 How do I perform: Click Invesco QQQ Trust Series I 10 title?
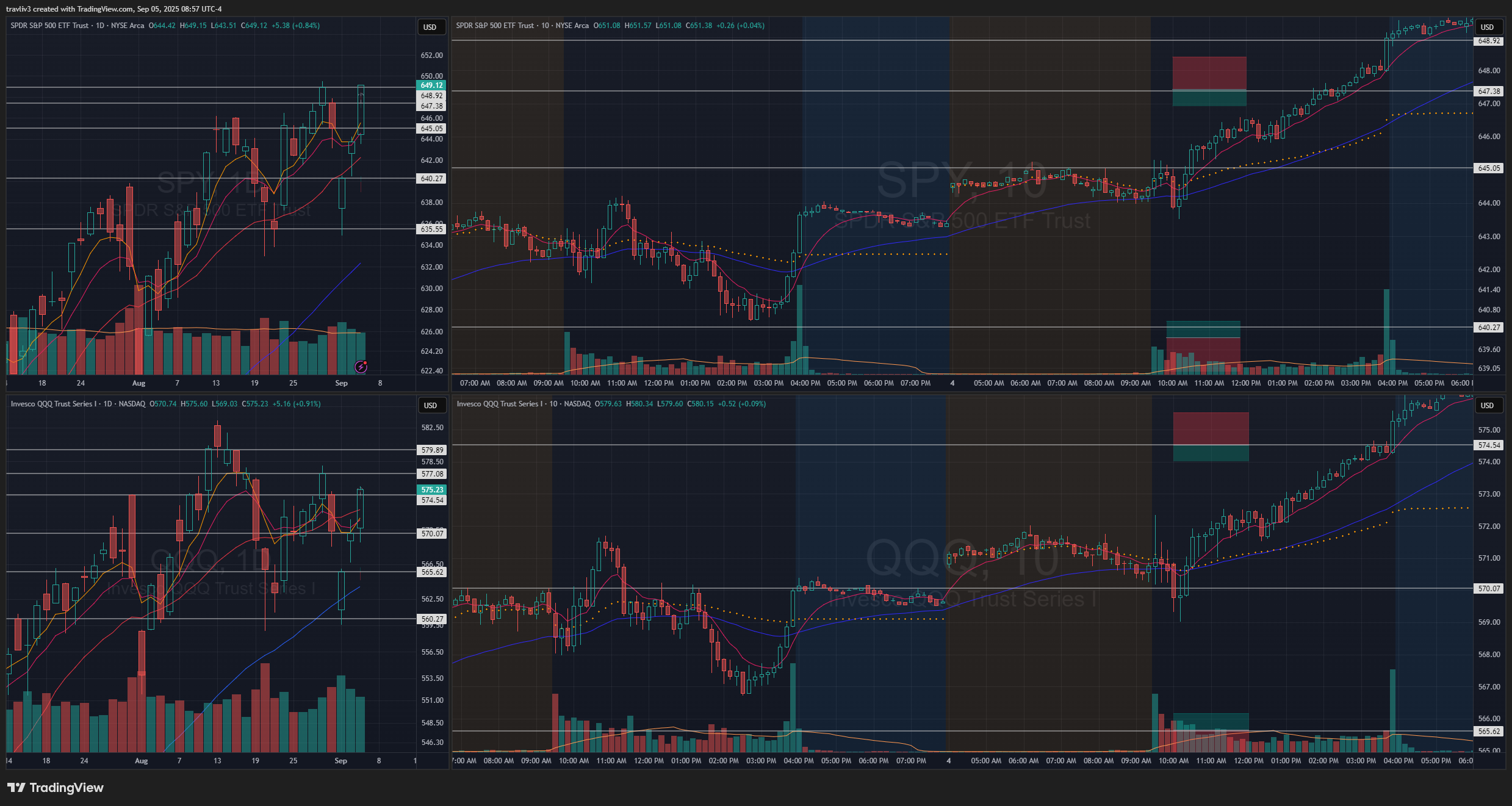point(508,404)
